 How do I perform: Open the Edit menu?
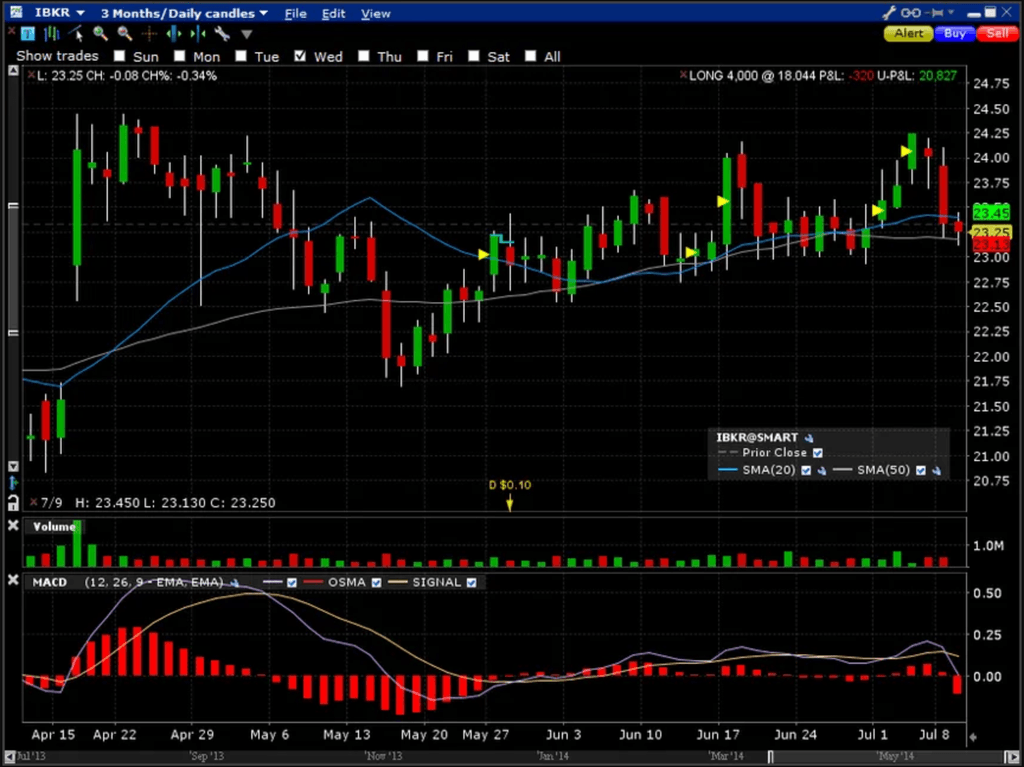(333, 13)
